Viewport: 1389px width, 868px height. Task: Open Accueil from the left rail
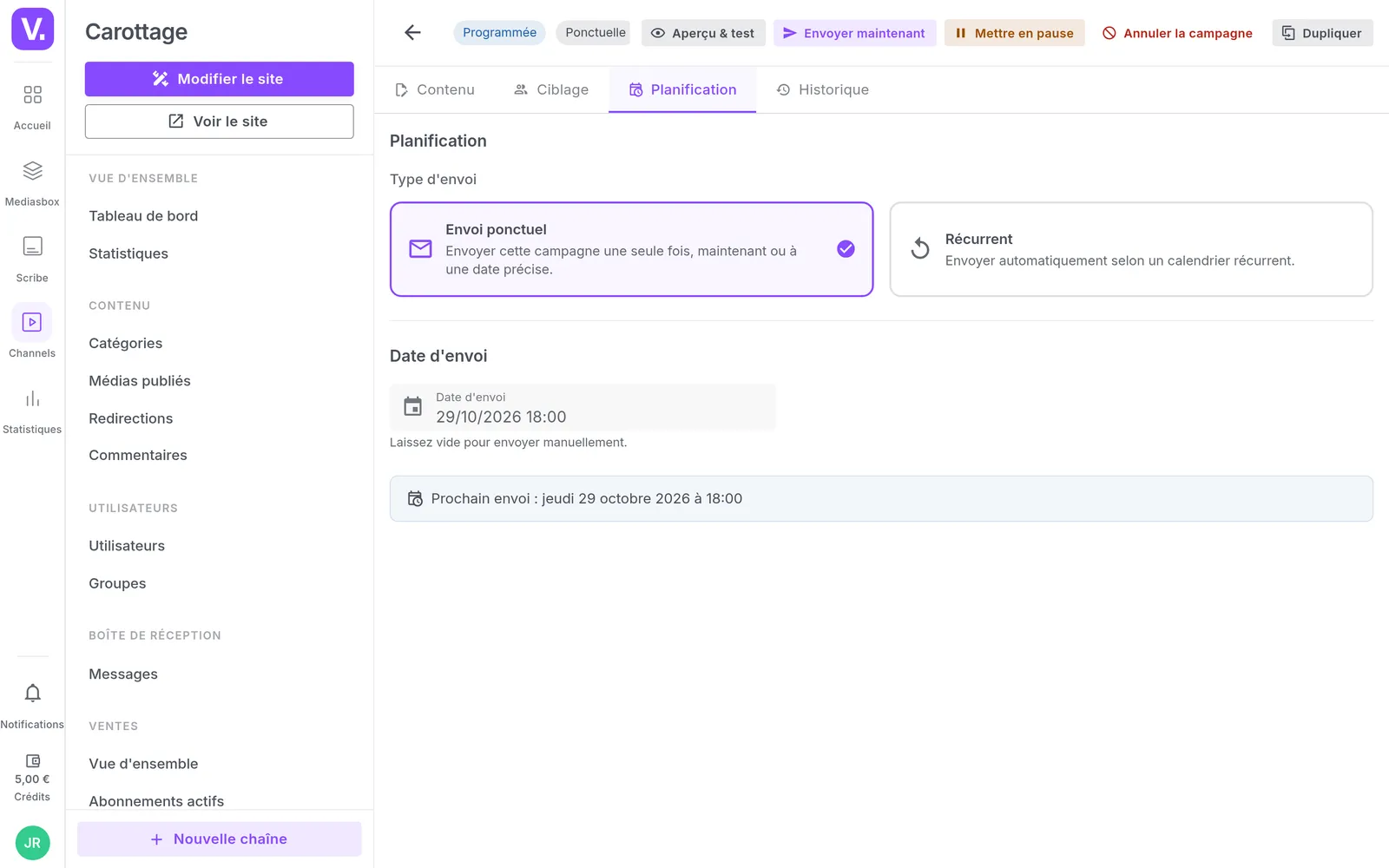coord(32,107)
